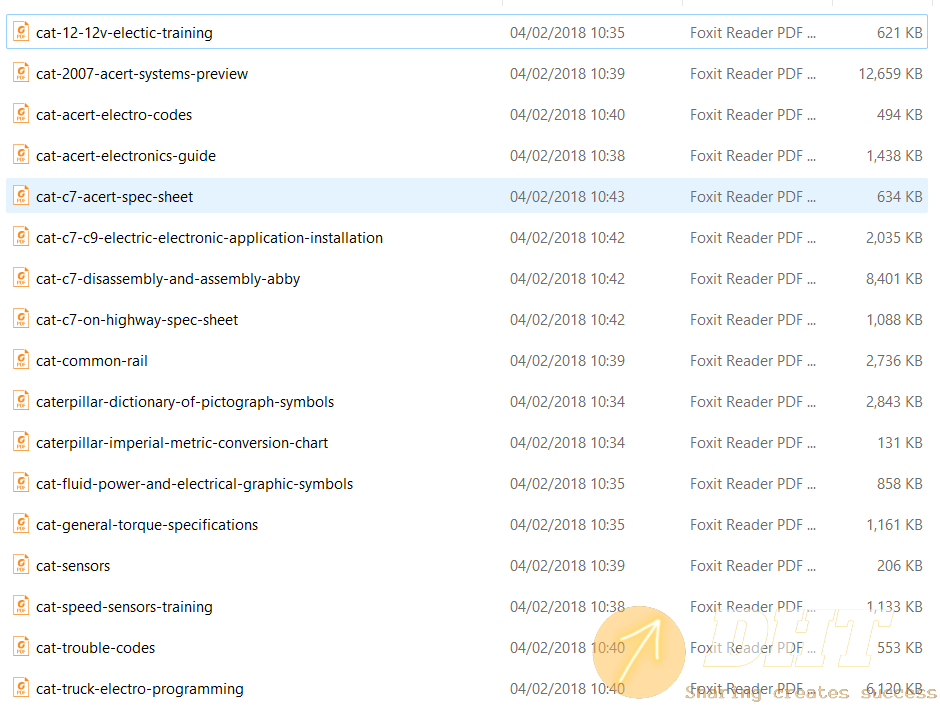Click the PDF icon next to cat-2007-acert-systems-preview

coord(21,72)
